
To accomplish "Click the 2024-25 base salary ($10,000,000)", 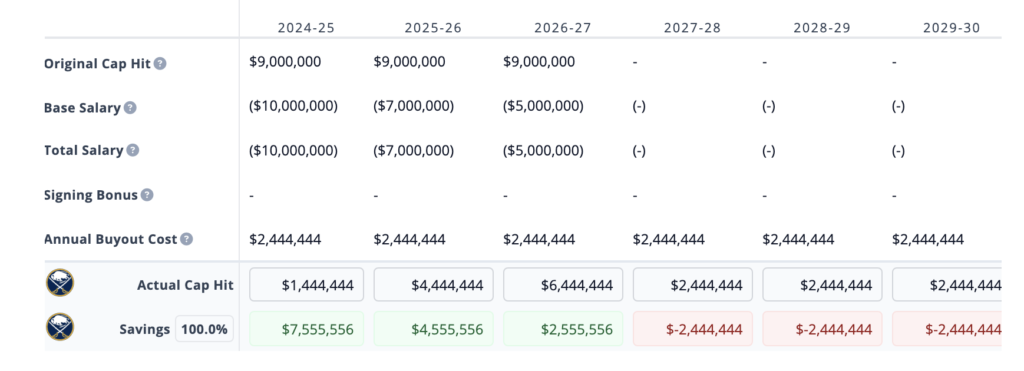I will pos(294,106).
